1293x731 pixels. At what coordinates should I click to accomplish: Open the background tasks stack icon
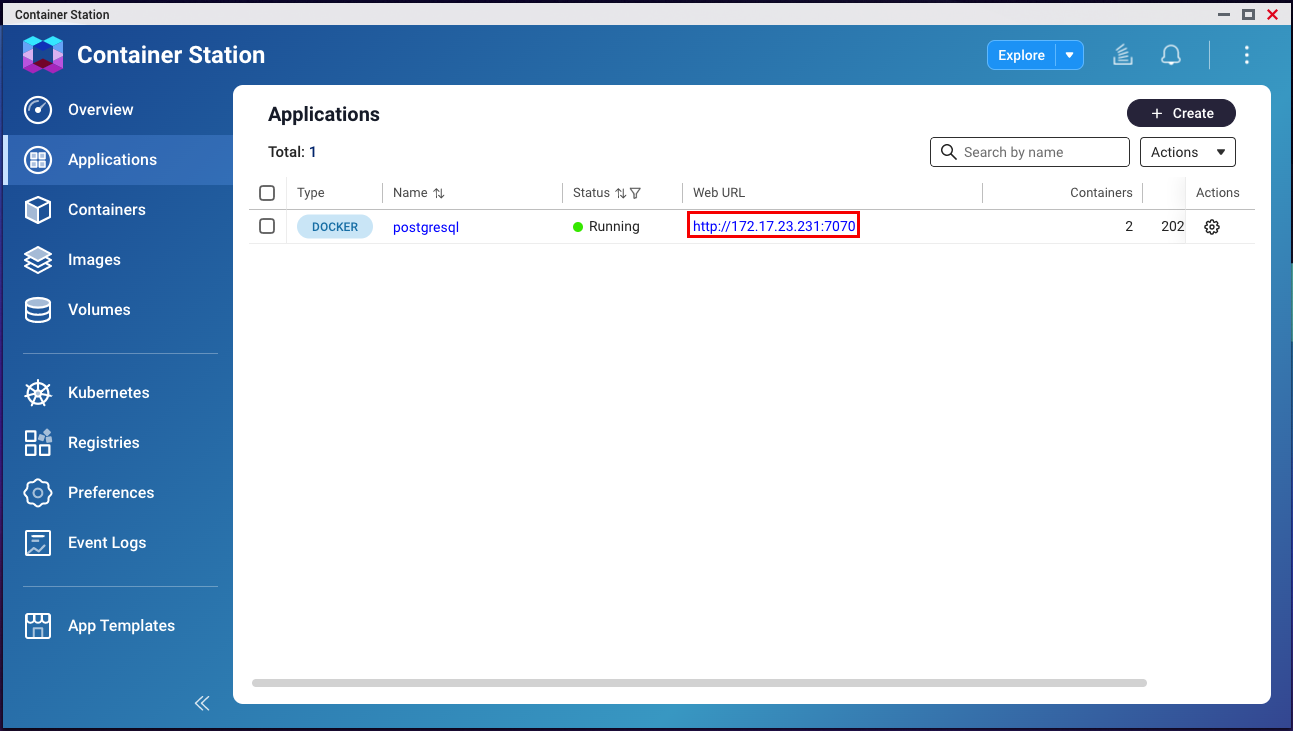click(x=1123, y=55)
